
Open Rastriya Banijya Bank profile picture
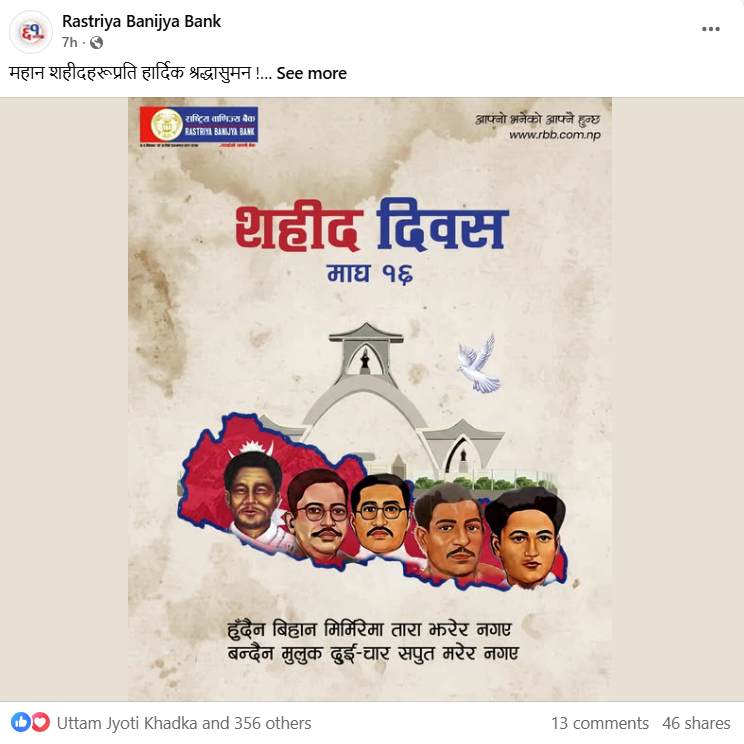pos(31,32)
